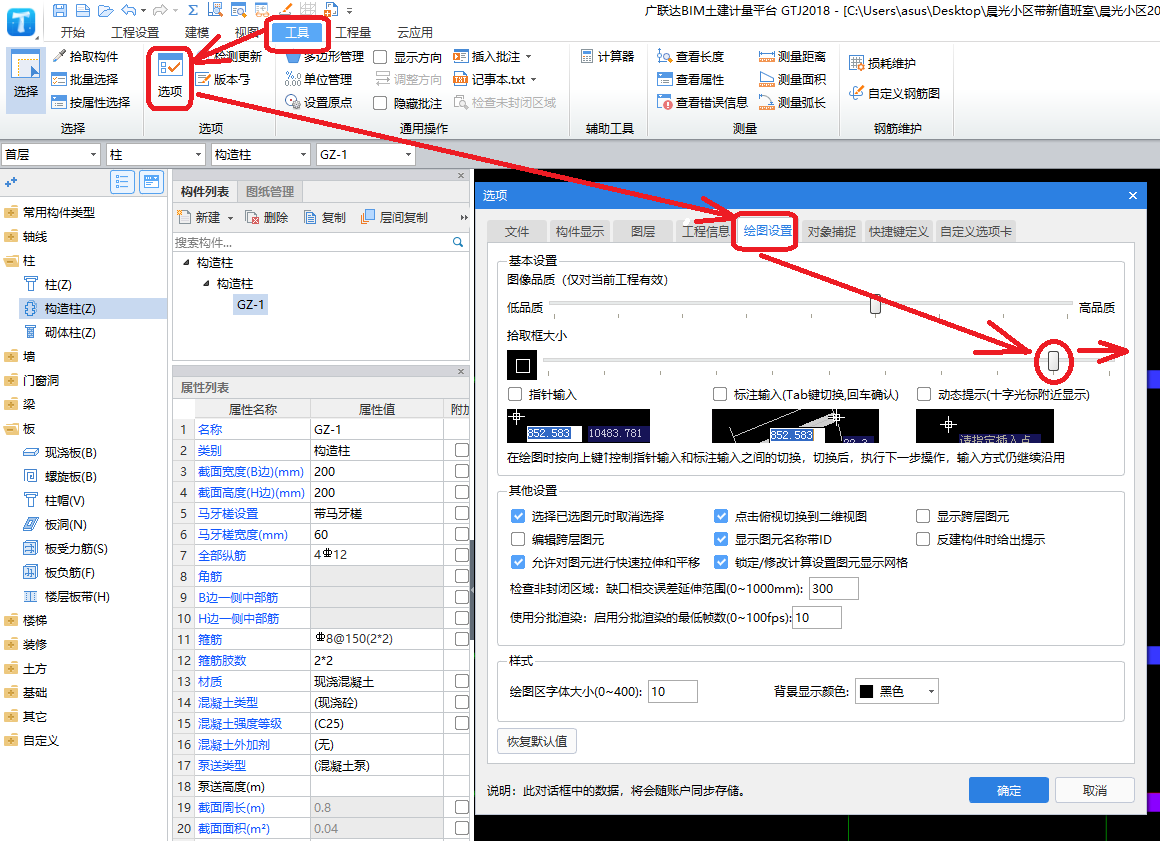Open 批量选择 batch select tool
1160x841 pixels.
click(85, 79)
